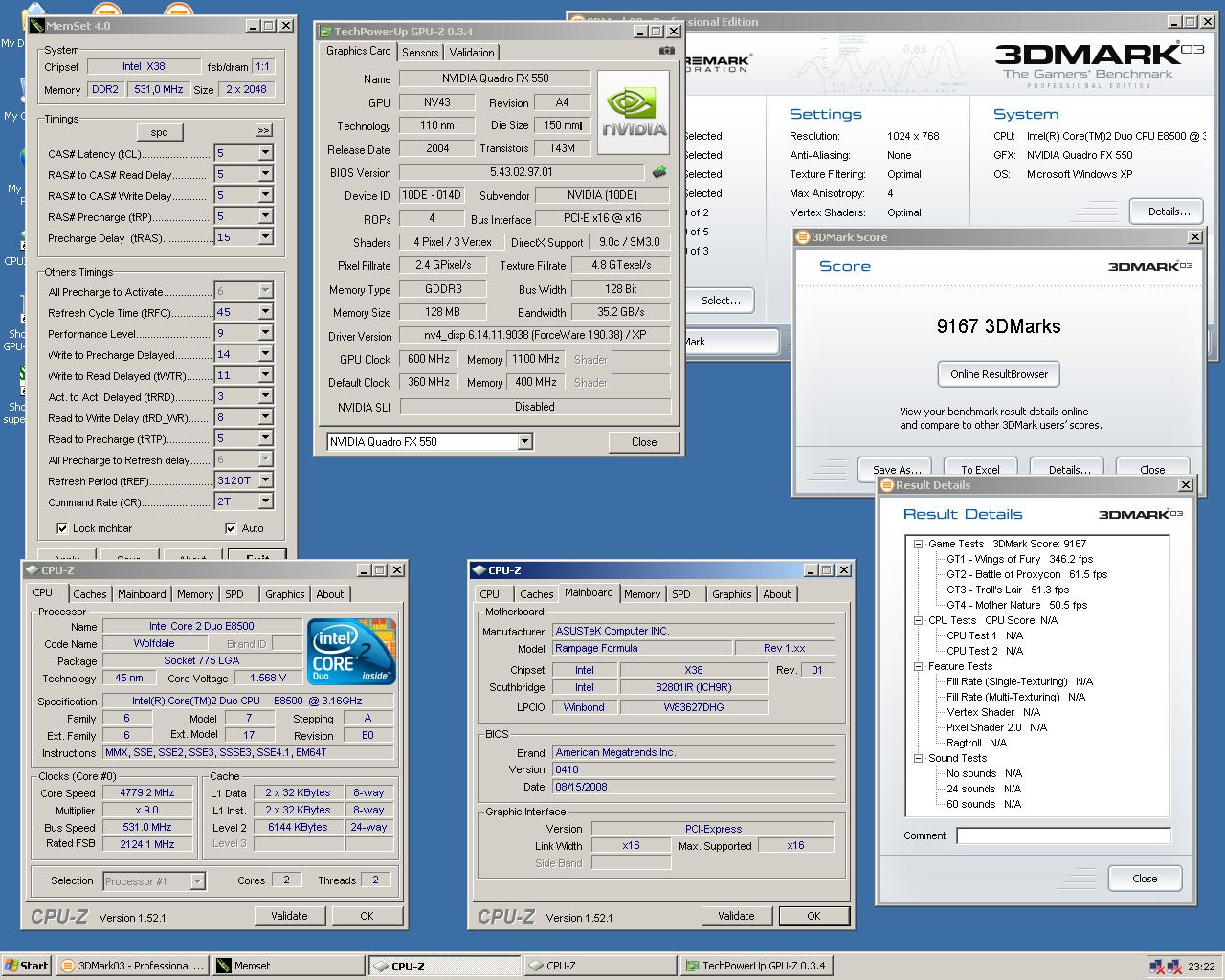Select the Pixel Shader 2.0 row
Viewport: 1225px width, 980px height.
(996, 727)
